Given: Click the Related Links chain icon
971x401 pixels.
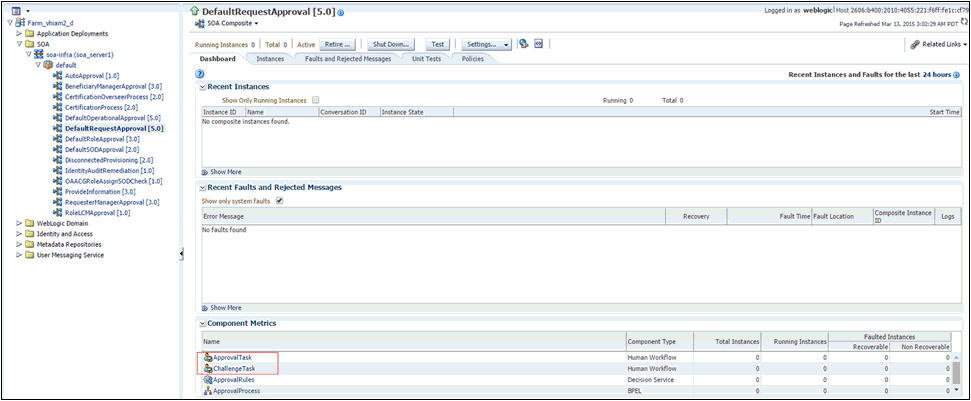Looking at the screenshot, I should click(915, 45).
